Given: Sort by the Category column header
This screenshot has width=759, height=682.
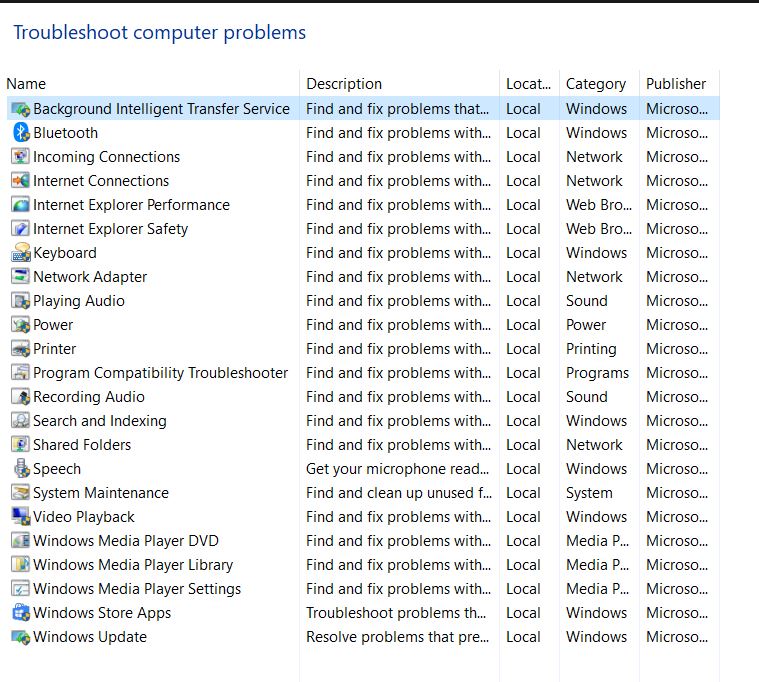Looking at the screenshot, I should tap(595, 84).
